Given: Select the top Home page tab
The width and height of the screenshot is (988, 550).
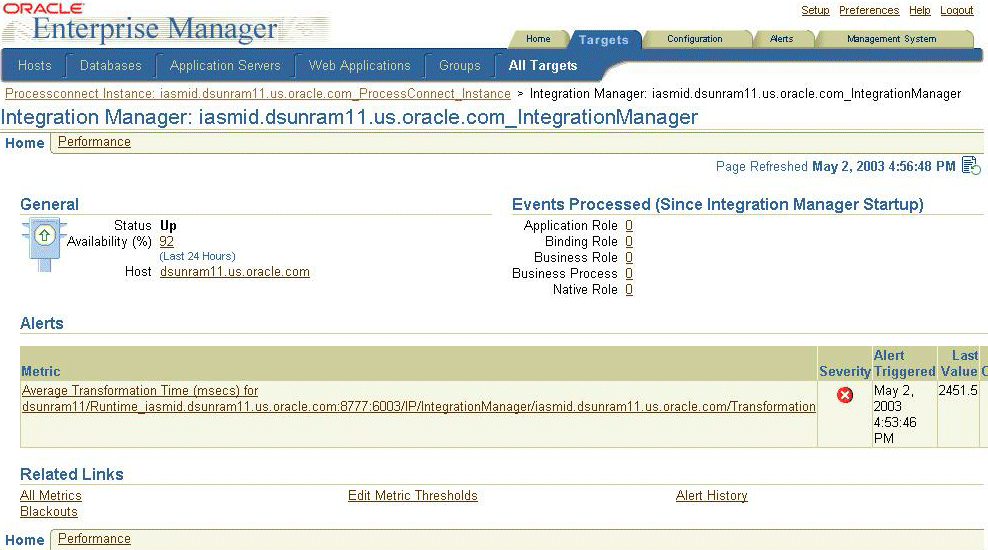Looking at the screenshot, I should pos(25,143).
